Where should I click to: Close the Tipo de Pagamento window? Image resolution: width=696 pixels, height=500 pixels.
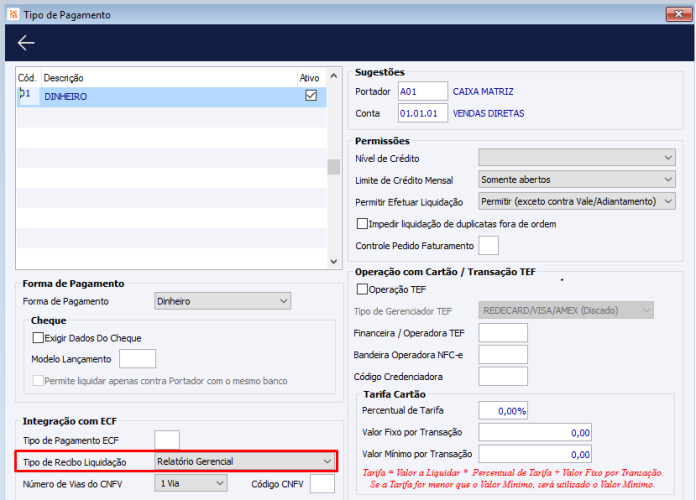[678, 14]
